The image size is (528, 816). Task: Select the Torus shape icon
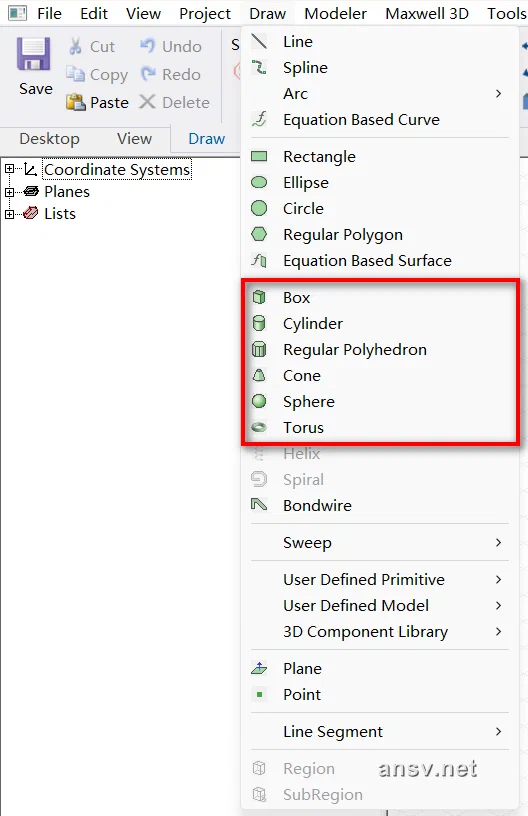(x=259, y=427)
